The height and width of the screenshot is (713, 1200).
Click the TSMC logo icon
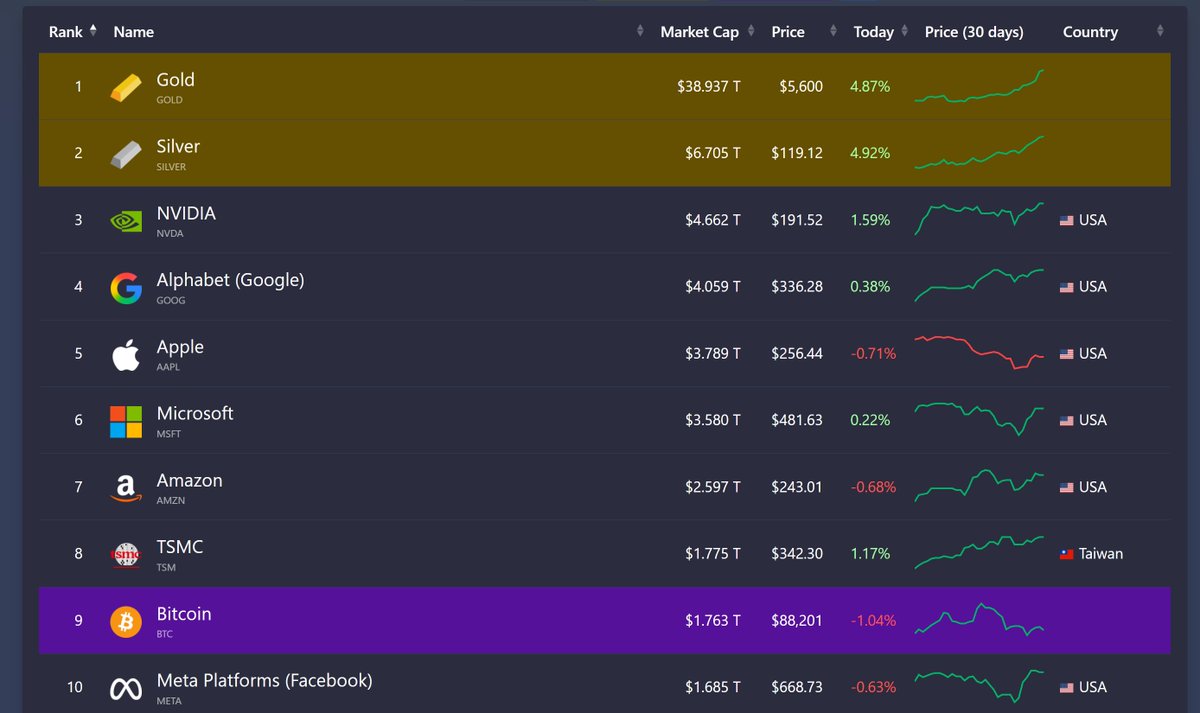click(x=126, y=555)
